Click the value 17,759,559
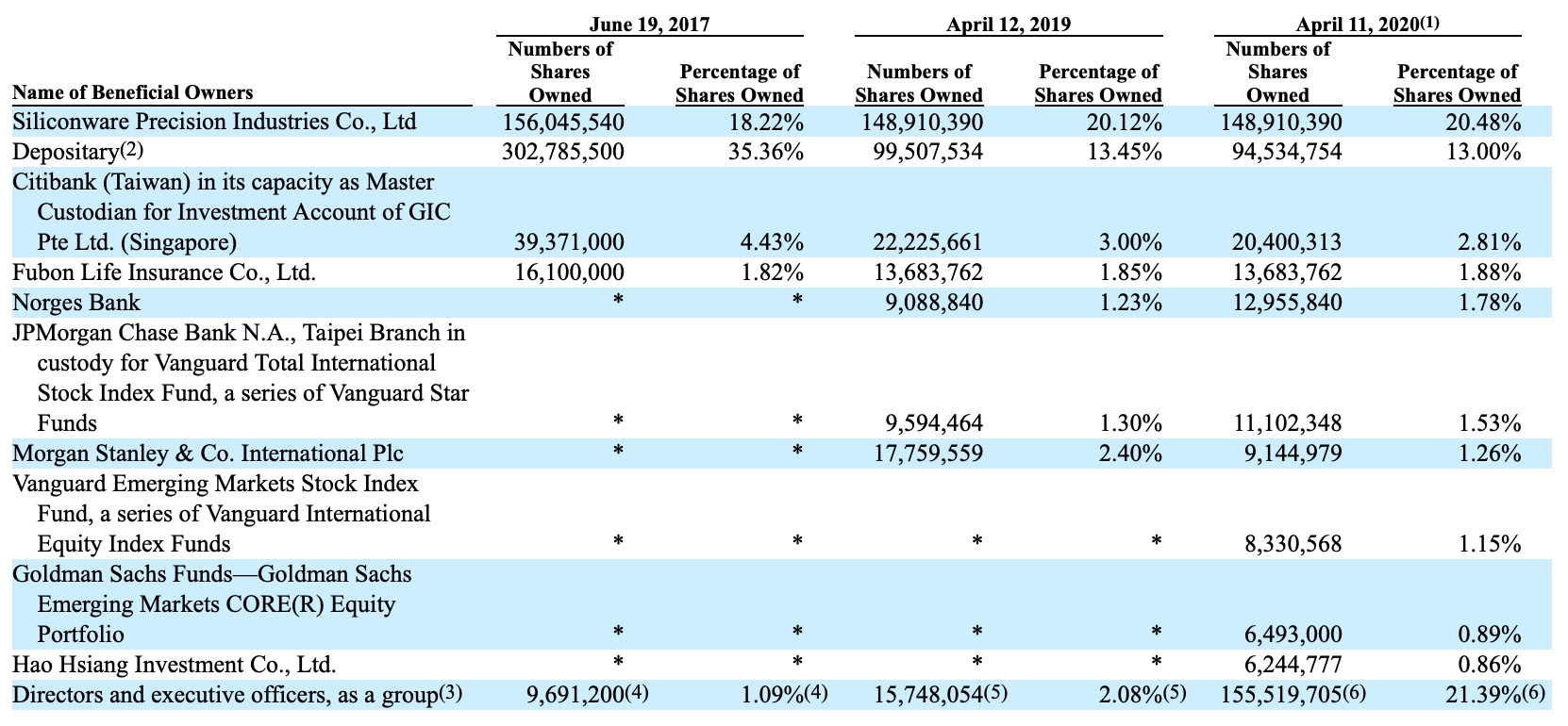Viewport: 1568px width, 726px height. pos(927,454)
